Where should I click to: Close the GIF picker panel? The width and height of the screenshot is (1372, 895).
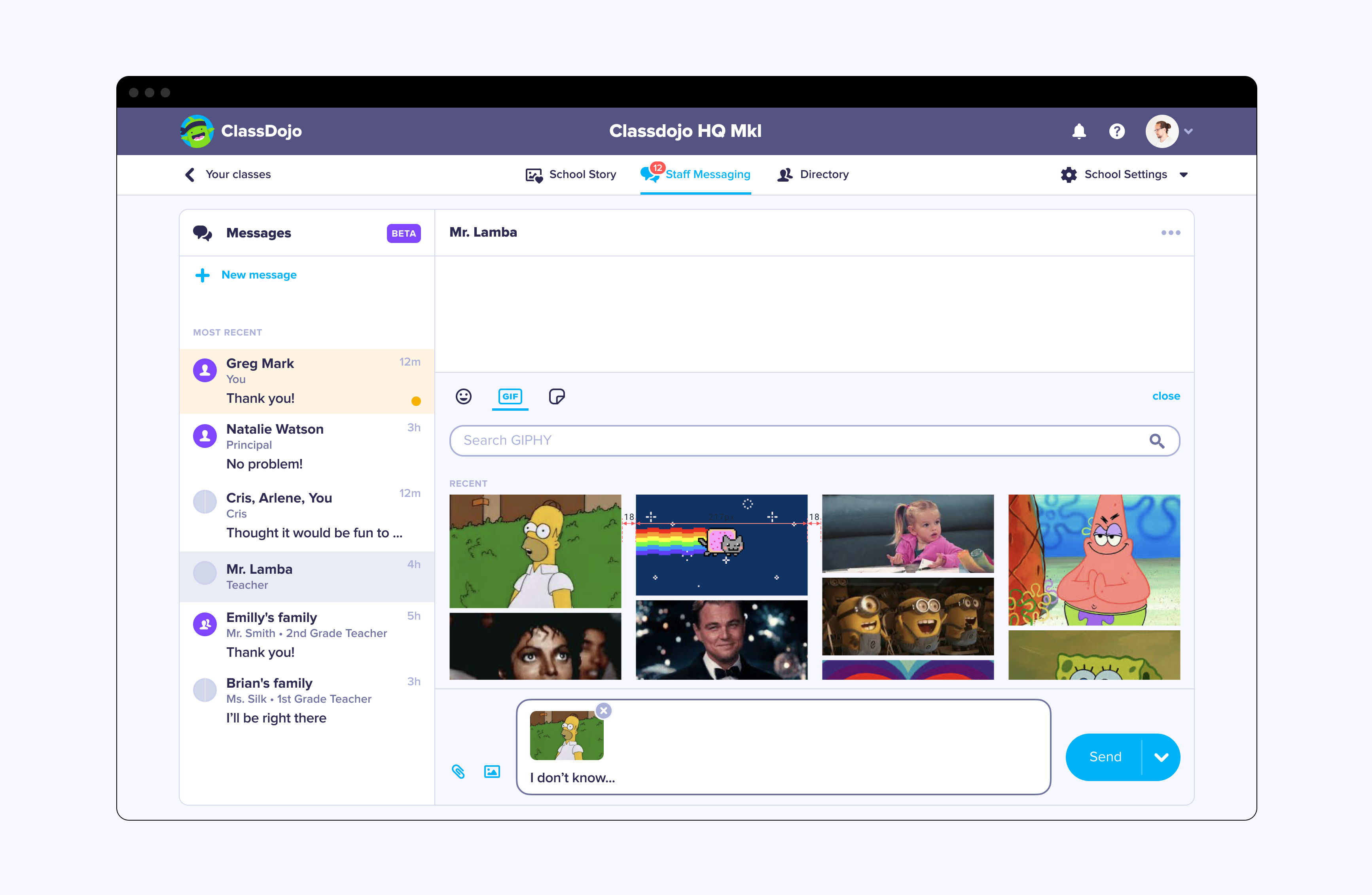coord(1165,396)
